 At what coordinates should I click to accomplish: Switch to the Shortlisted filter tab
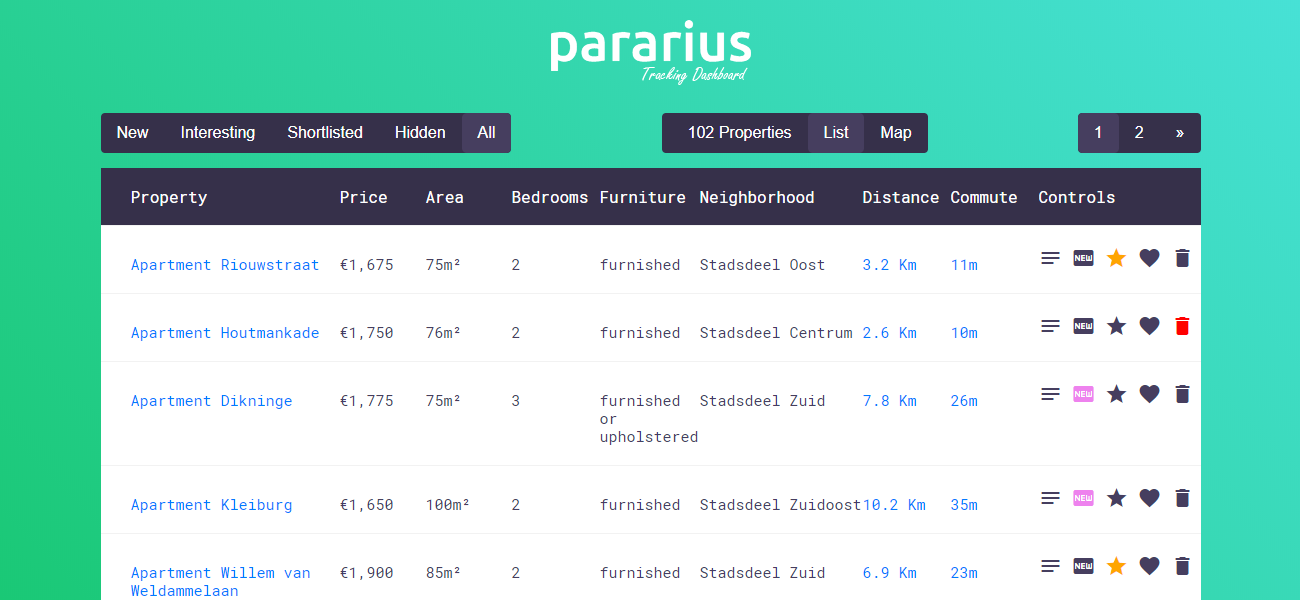[325, 133]
